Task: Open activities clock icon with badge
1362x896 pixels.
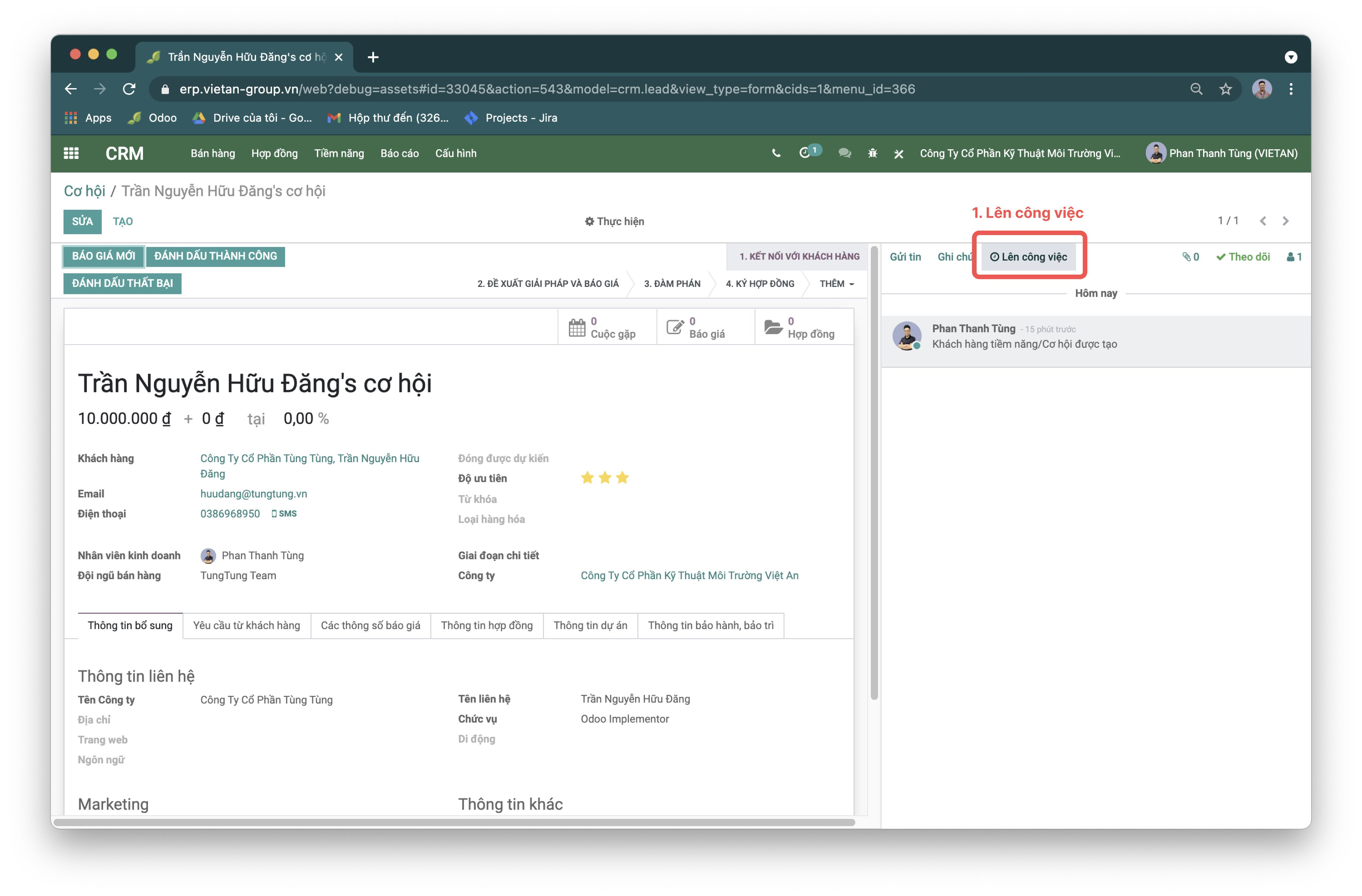Action: (805, 153)
